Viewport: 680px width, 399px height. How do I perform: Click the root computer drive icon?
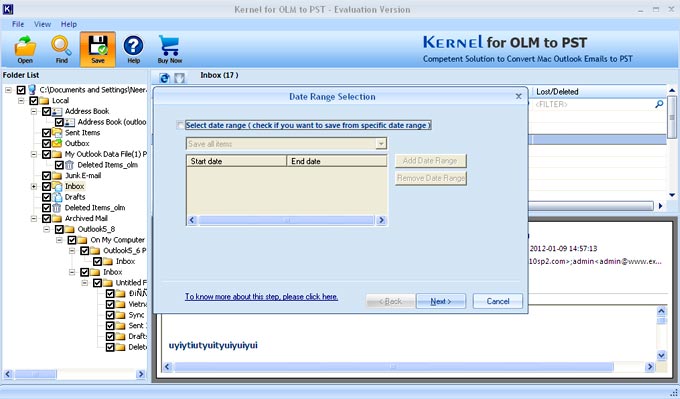pyautogui.click(x=32, y=90)
